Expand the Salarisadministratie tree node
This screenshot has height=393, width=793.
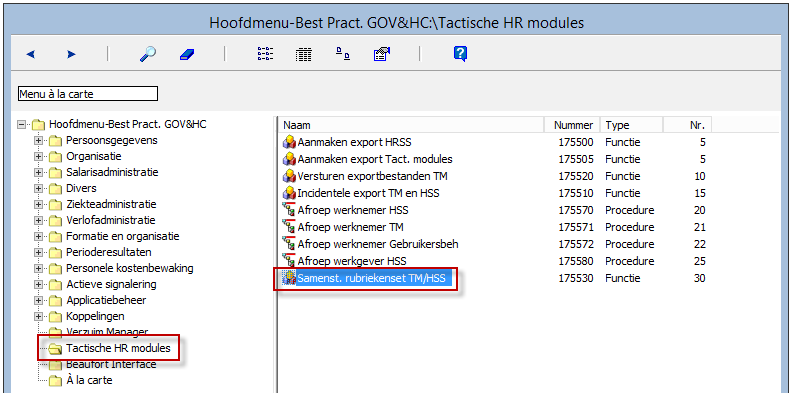pyautogui.click(x=38, y=172)
